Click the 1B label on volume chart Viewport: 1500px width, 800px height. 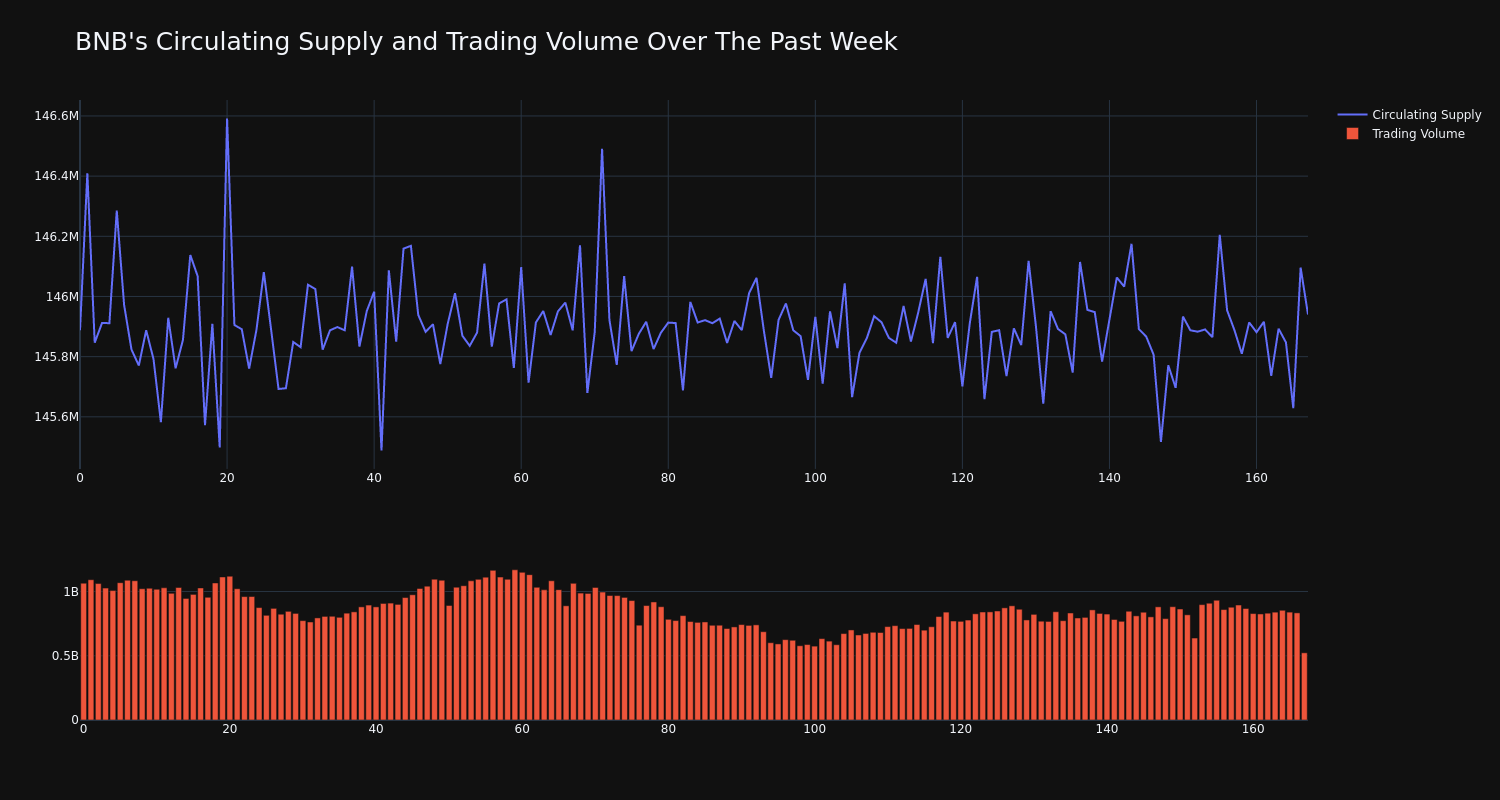(71, 592)
